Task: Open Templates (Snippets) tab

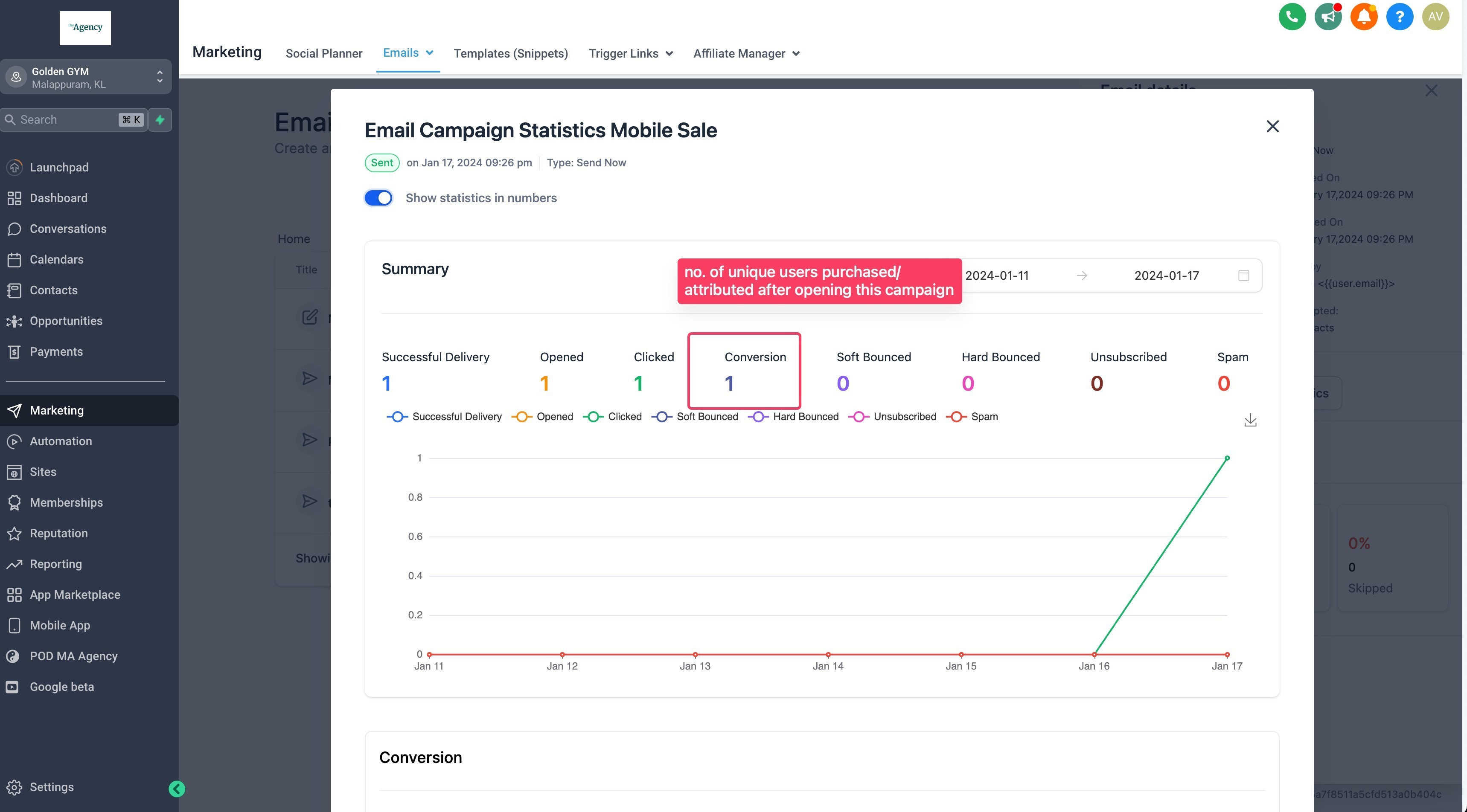Action: pyautogui.click(x=510, y=53)
